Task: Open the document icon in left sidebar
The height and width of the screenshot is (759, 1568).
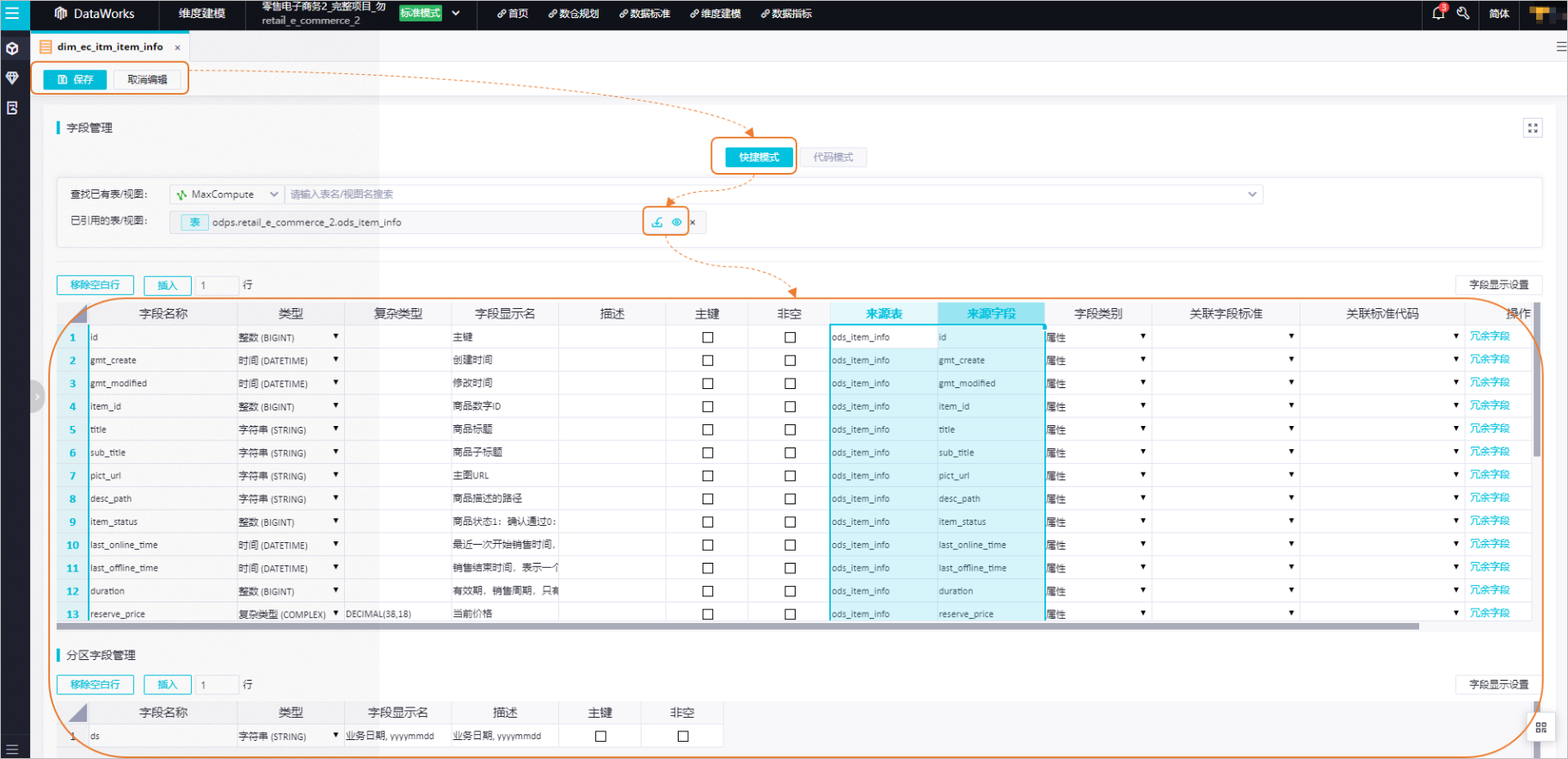Action: (12, 108)
